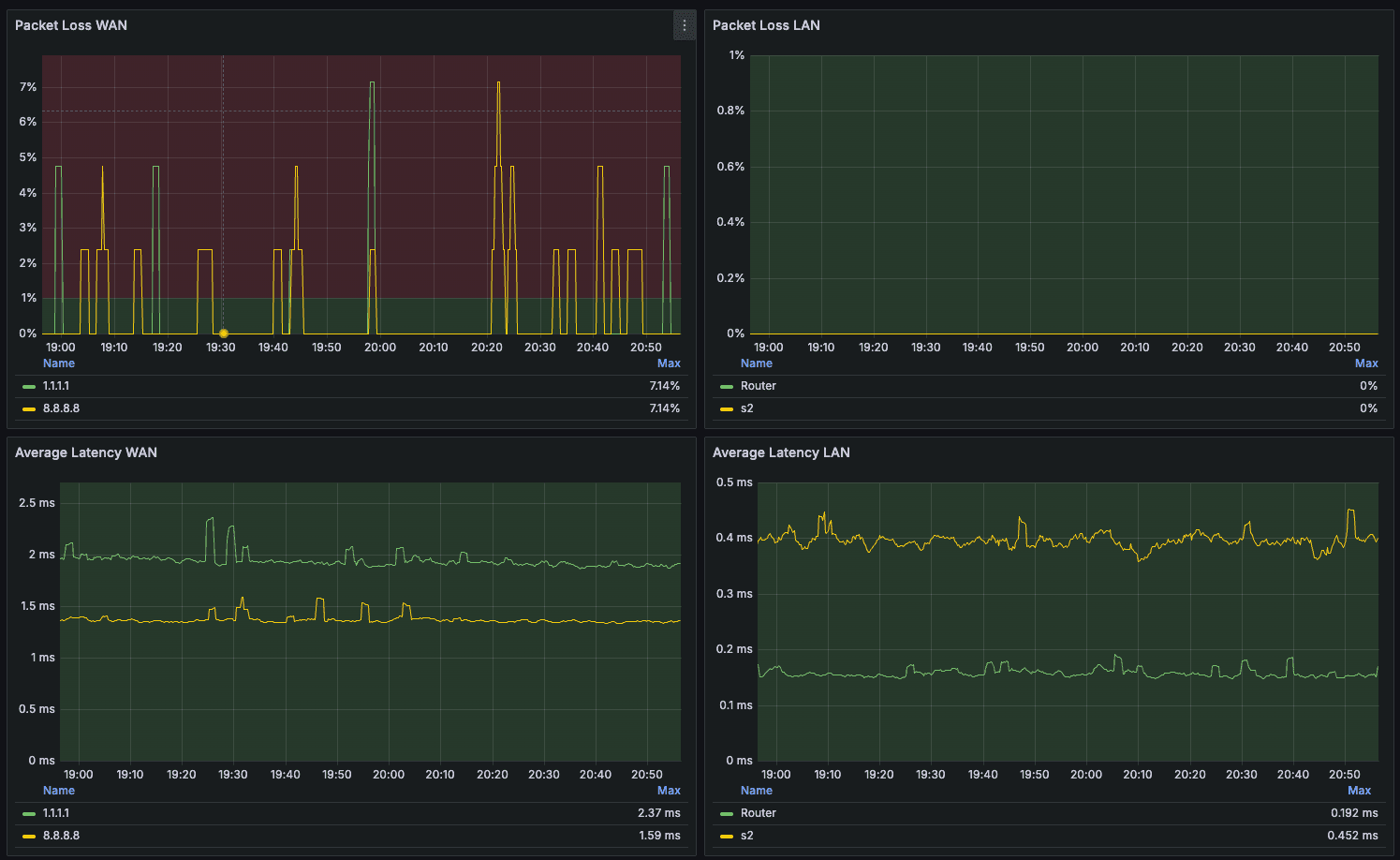The image size is (1400, 860).
Task: Sort Packet Loss LAN legend by Name
Action: (757, 363)
